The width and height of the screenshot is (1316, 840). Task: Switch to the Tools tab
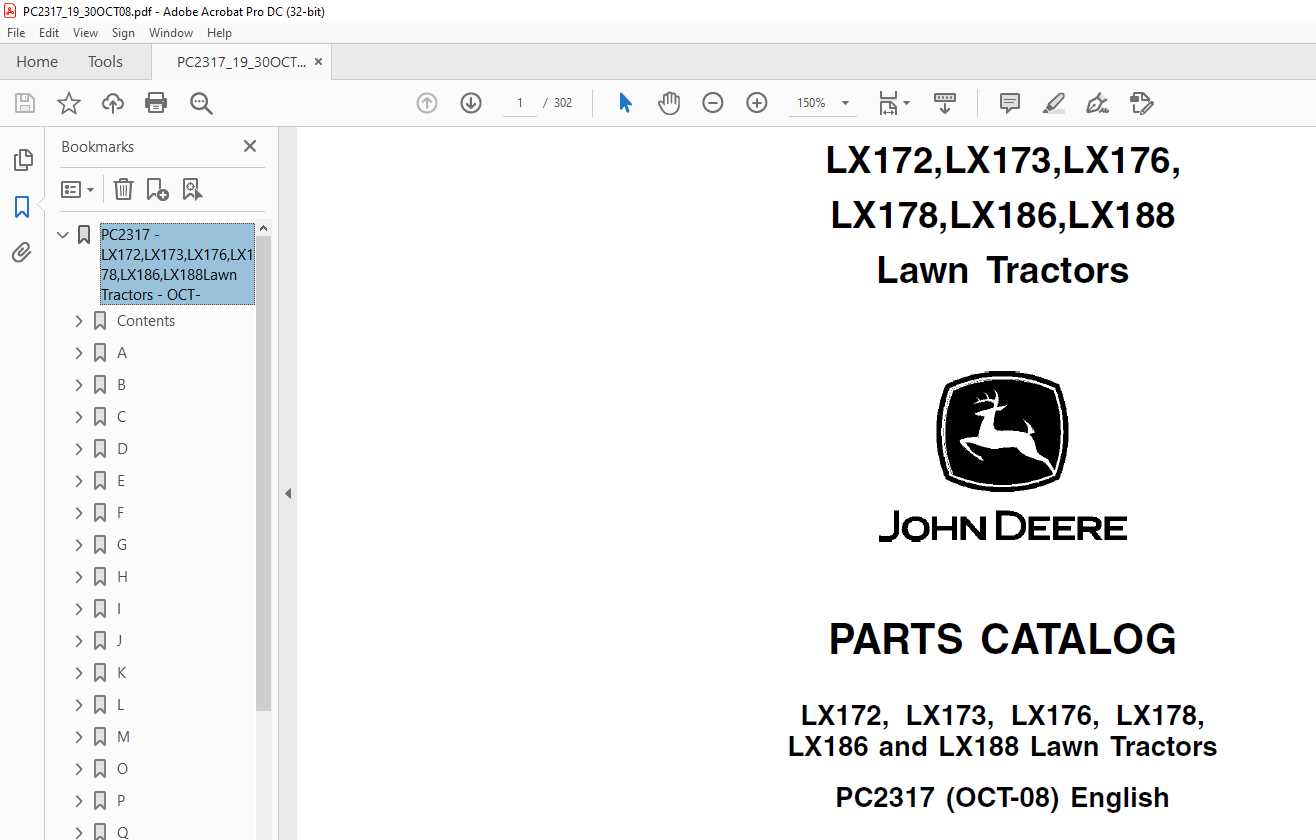point(105,62)
